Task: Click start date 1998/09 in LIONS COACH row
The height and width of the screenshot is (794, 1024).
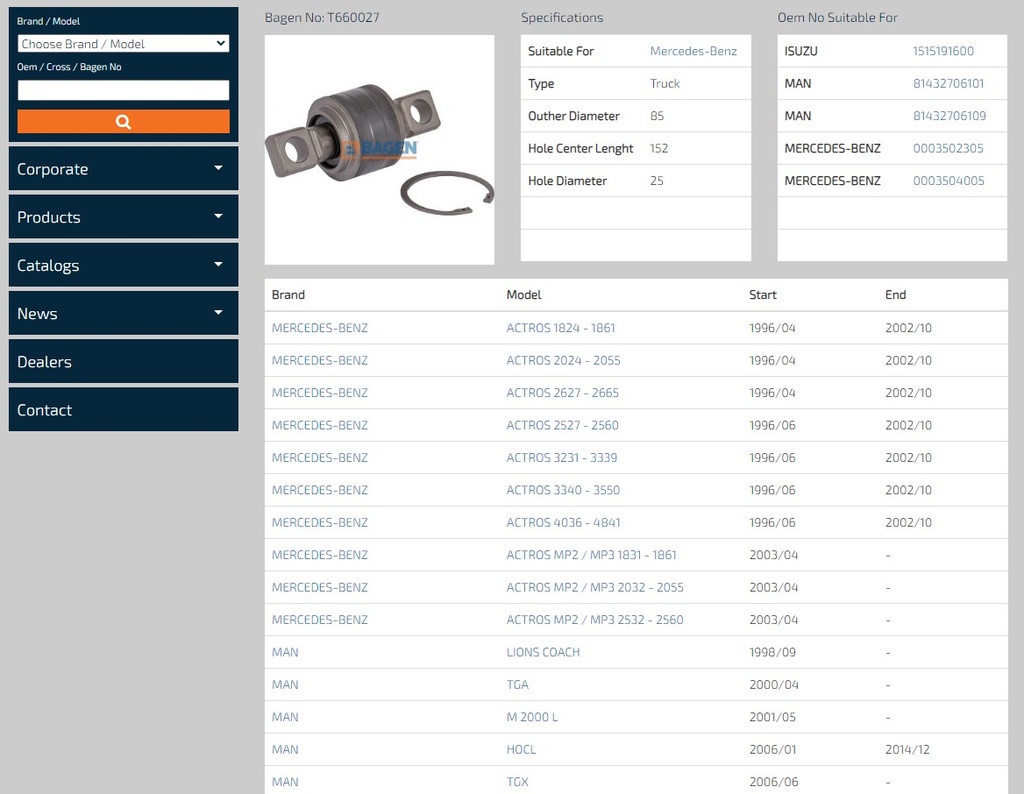Action: (772, 652)
